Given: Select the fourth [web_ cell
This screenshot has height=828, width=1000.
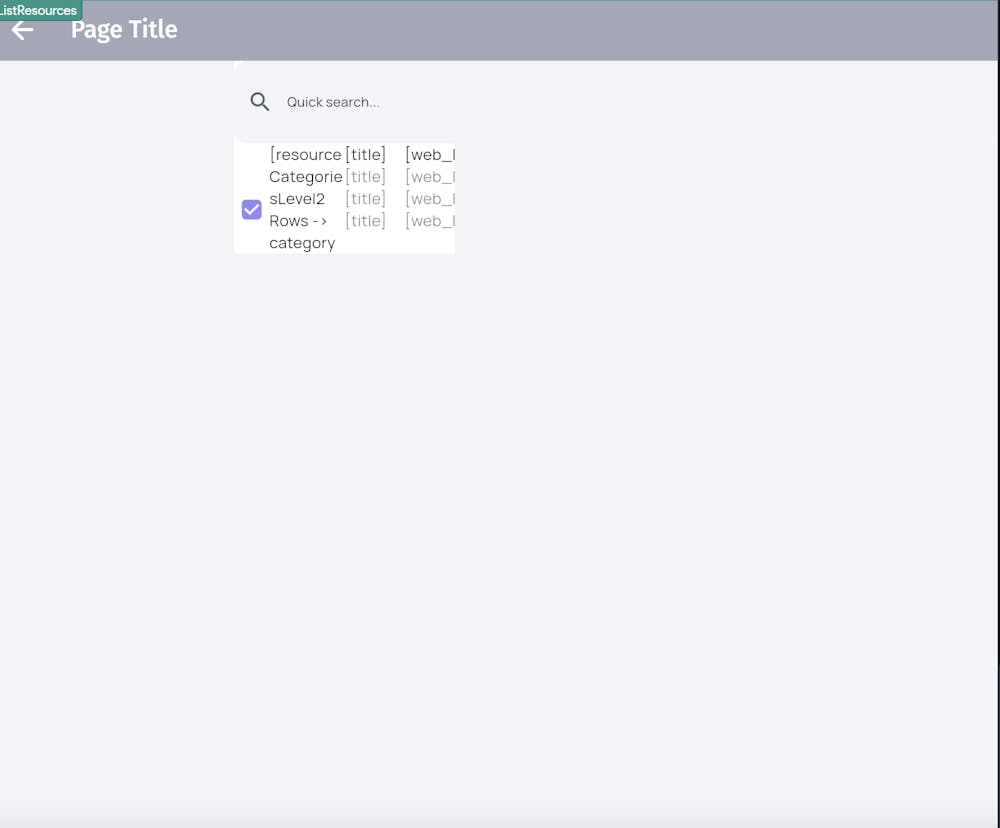Looking at the screenshot, I should pos(429,221).
